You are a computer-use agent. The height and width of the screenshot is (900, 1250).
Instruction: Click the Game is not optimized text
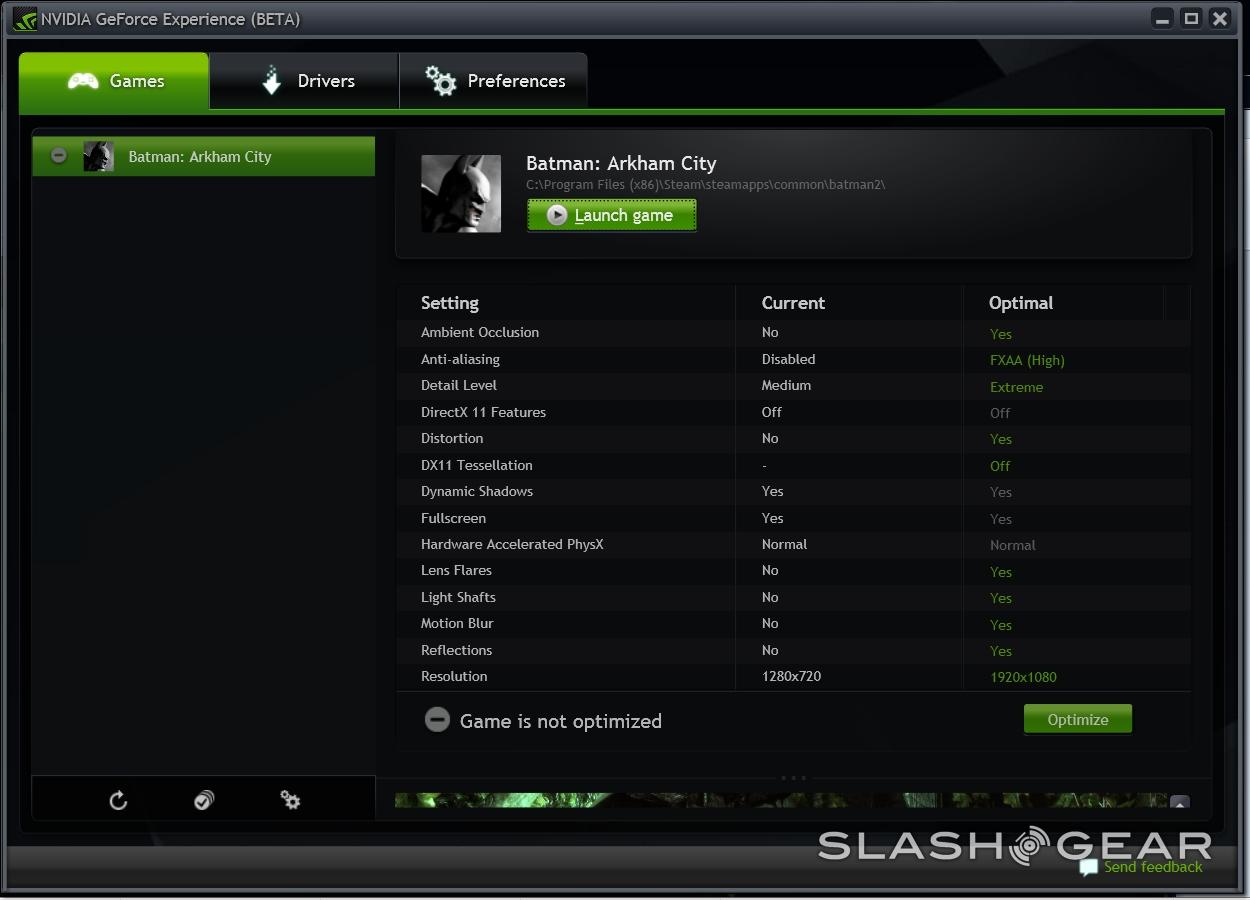561,721
